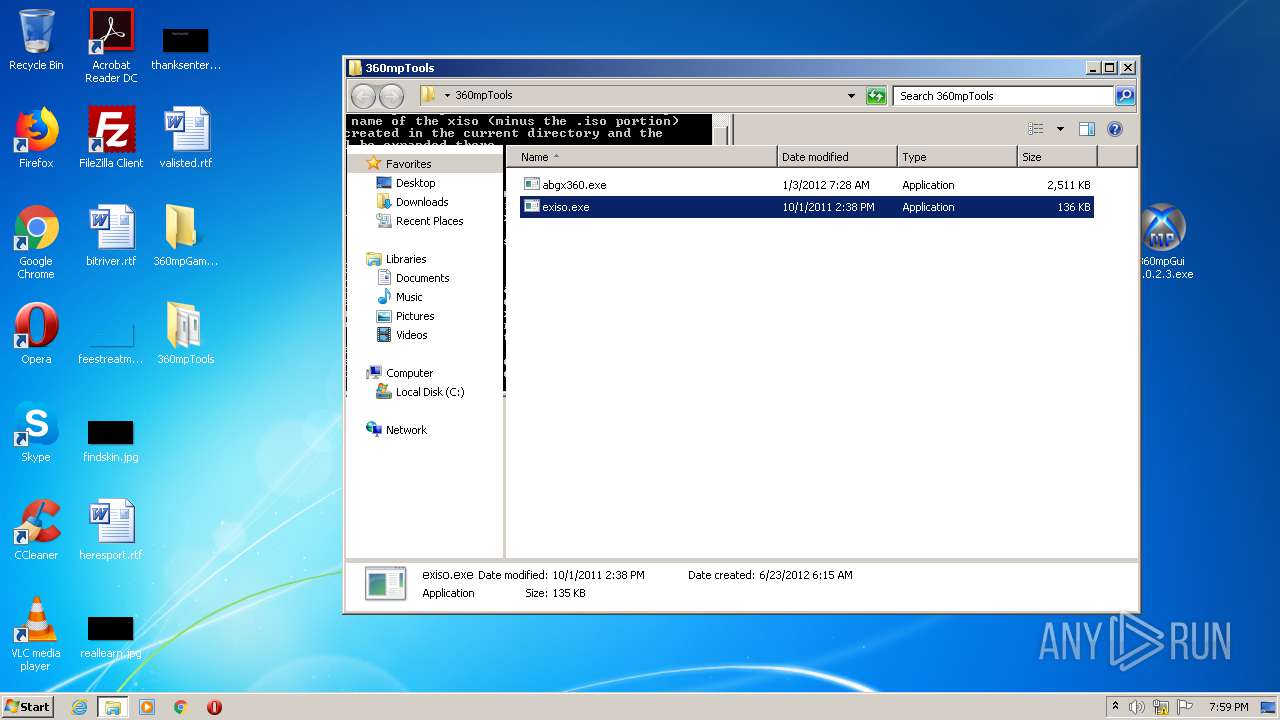1280x720 pixels.
Task: Launch Acrobat Reader DC from desktop
Action: click(111, 47)
